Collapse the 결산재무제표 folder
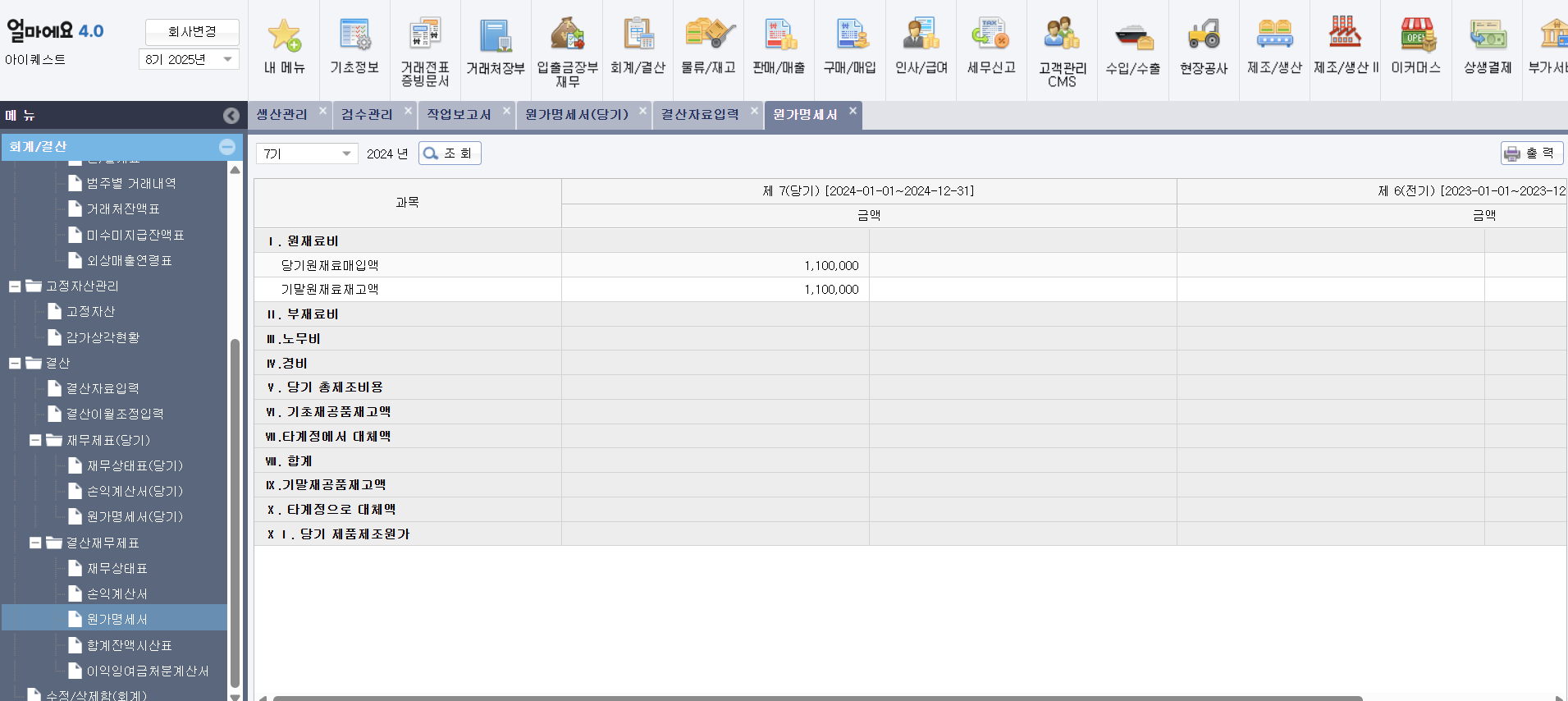The image size is (1568, 701). 35,543
